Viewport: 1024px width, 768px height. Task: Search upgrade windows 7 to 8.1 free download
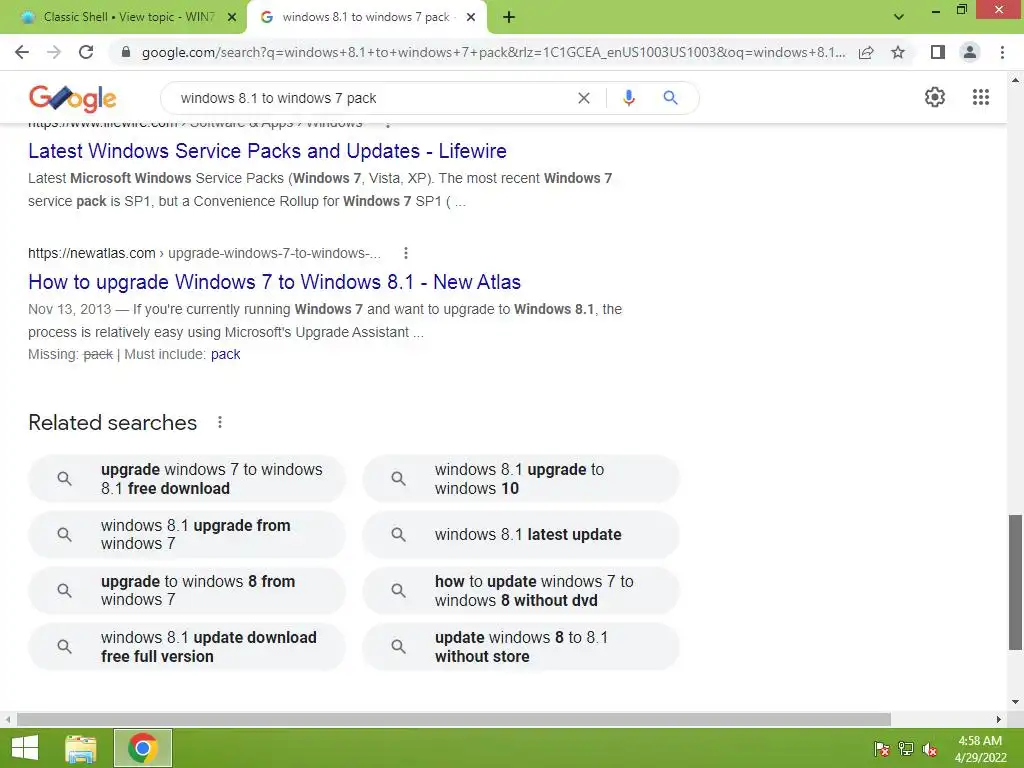tap(187, 479)
